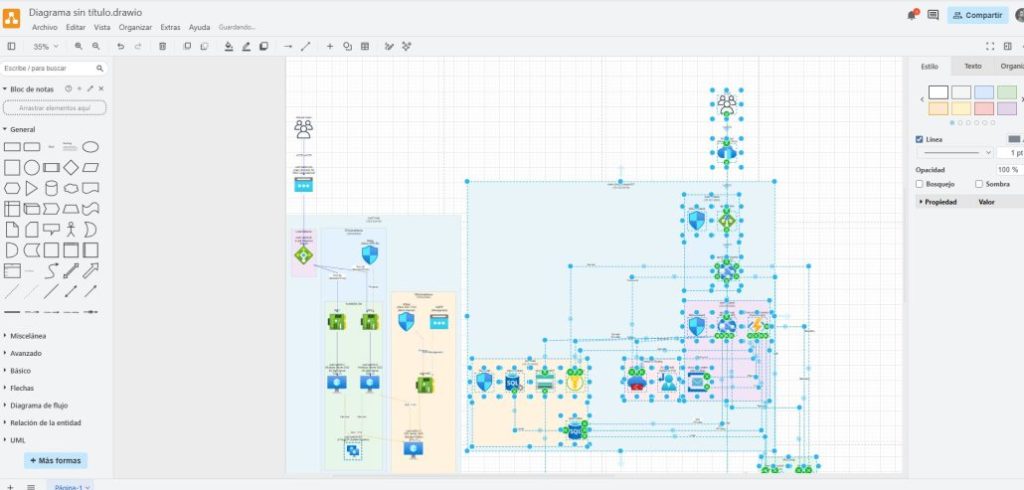Click the line color pencil icon

pyautogui.click(x=246, y=46)
